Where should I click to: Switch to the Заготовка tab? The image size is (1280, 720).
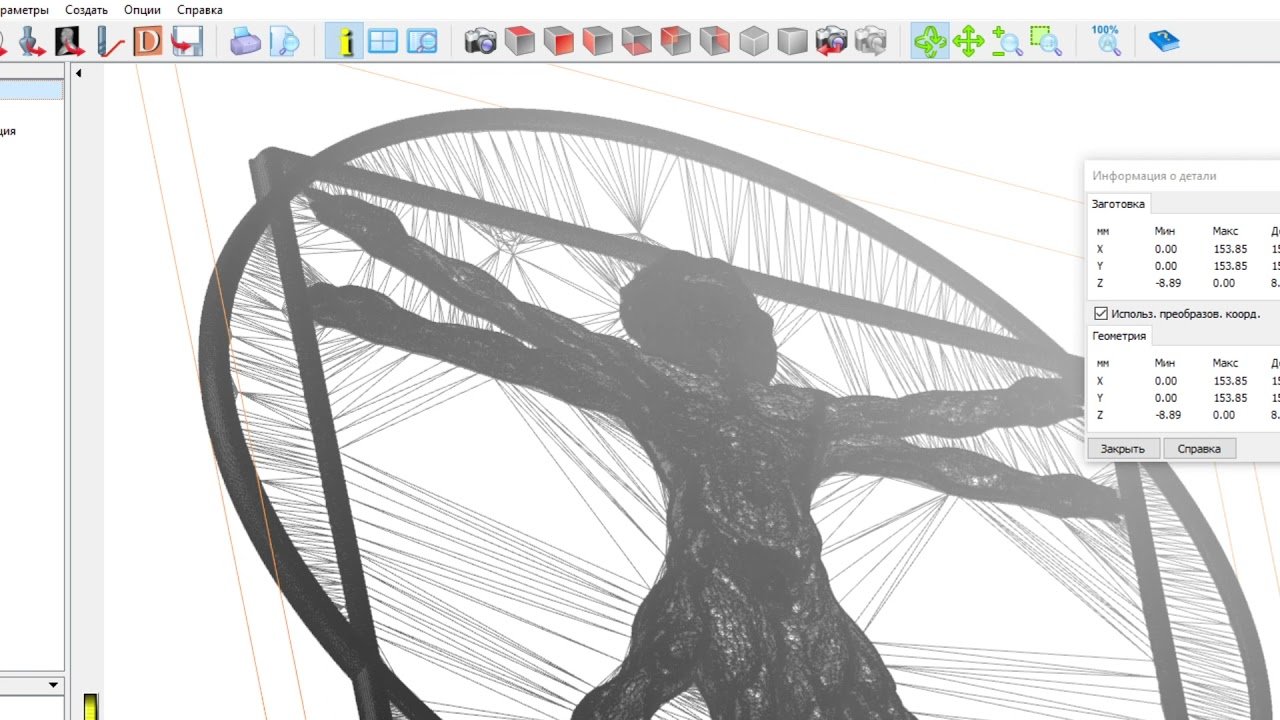tap(1118, 203)
